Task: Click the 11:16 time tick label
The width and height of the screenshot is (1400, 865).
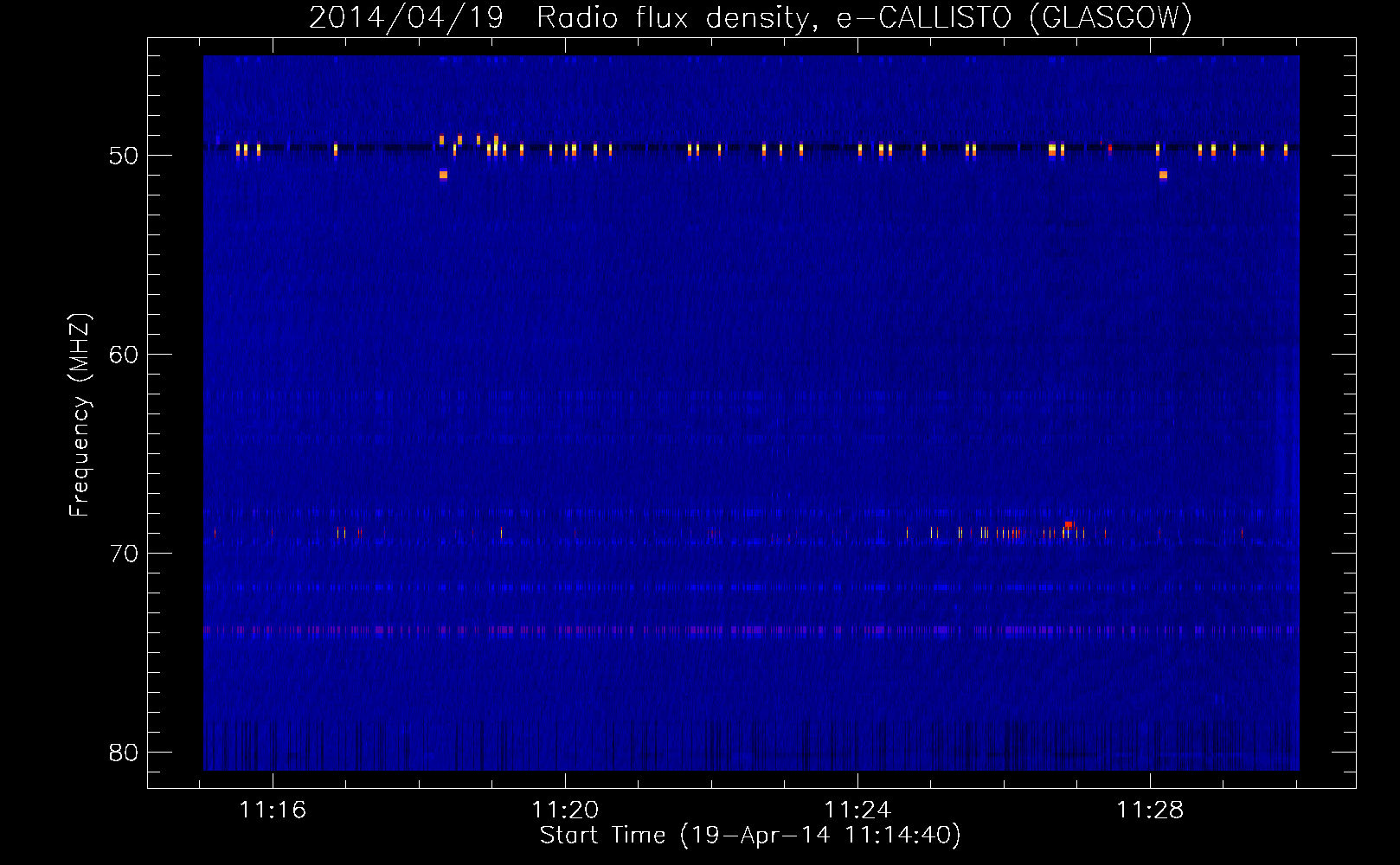Action: (x=273, y=811)
